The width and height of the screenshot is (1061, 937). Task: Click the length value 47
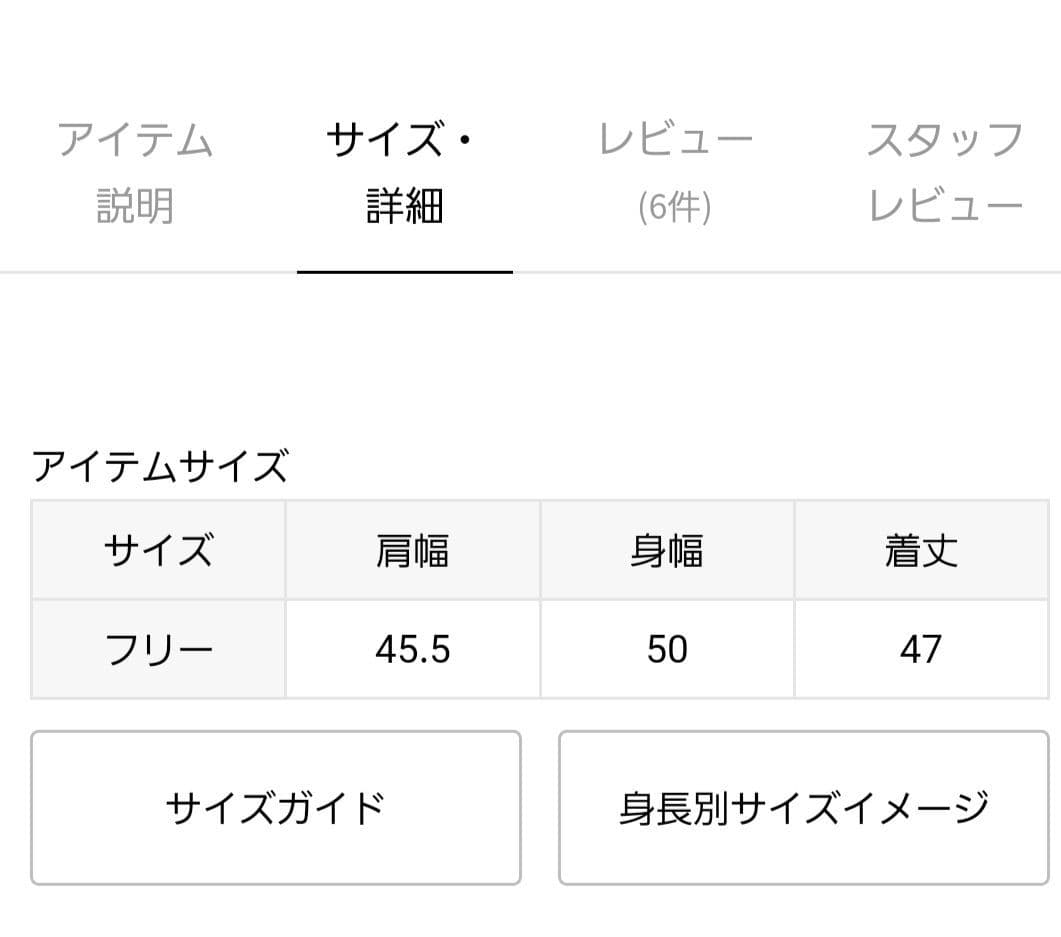pyautogui.click(x=922, y=648)
